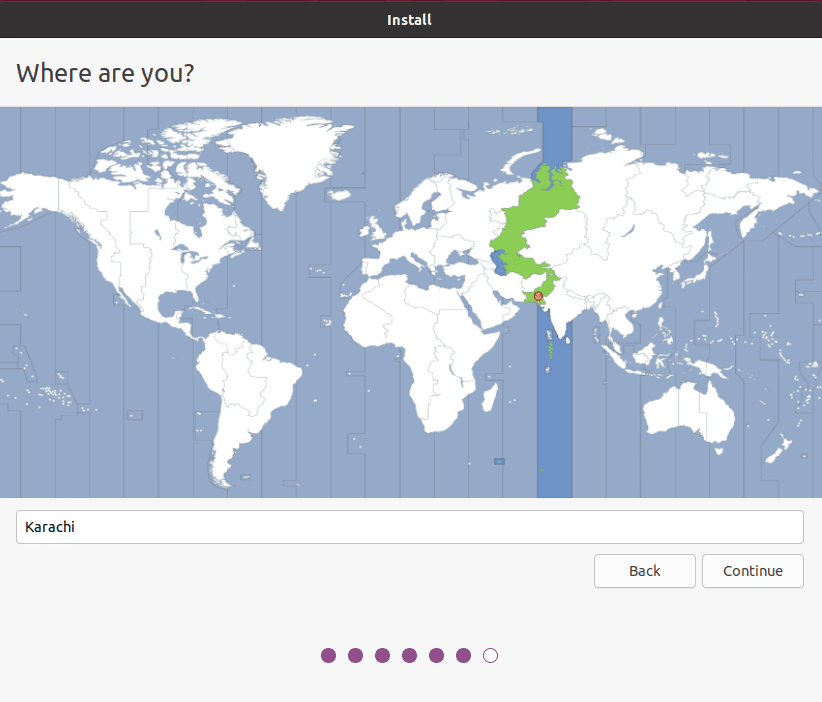Select Madagascar on the timezone map
The height and width of the screenshot is (702, 822).
[490, 397]
